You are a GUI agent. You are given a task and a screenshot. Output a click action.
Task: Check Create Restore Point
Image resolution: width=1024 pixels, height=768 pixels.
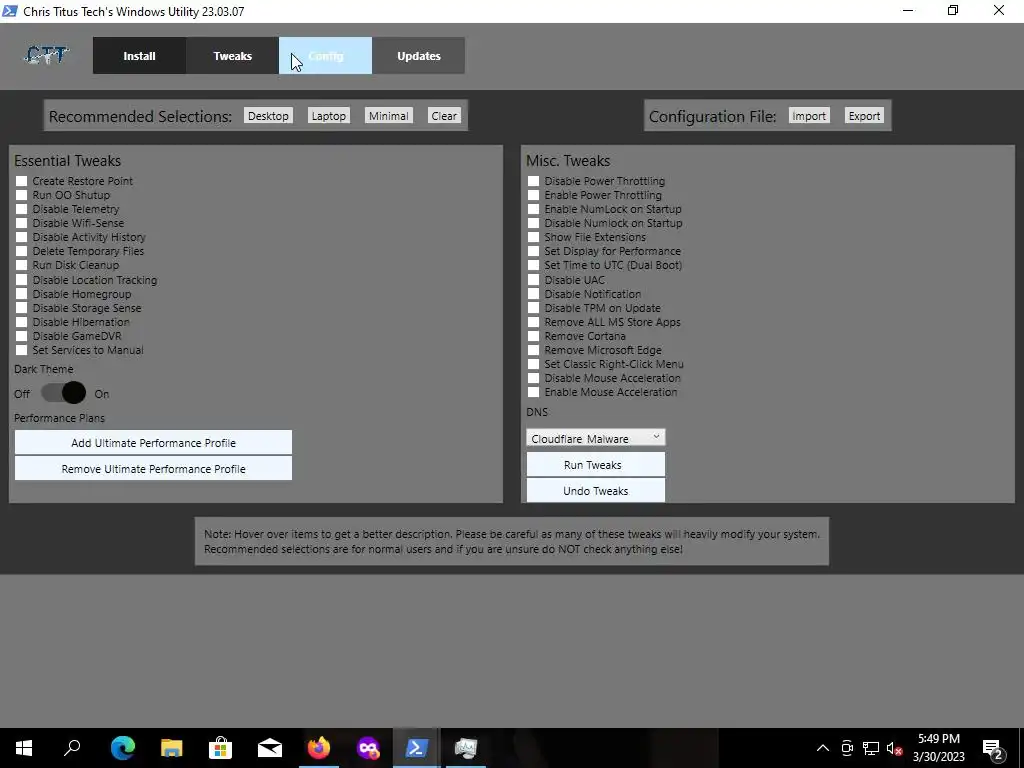point(22,181)
